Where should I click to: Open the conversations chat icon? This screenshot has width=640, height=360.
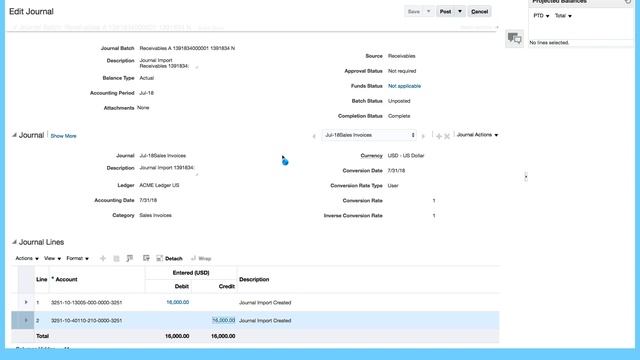point(514,38)
